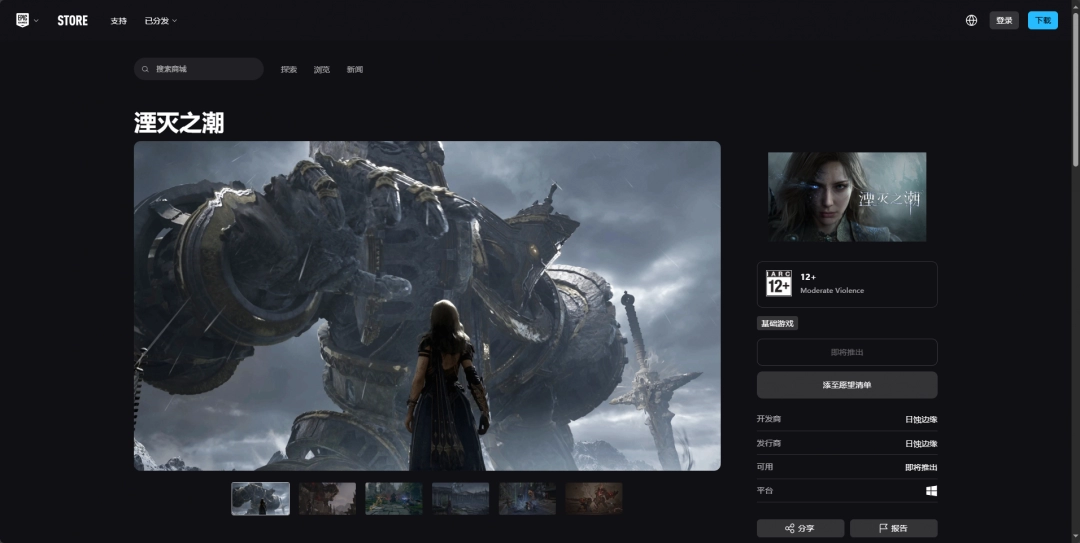Expand the 已分发 dropdown menu
Image resolution: width=1080 pixels, height=543 pixels.
click(160, 21)
